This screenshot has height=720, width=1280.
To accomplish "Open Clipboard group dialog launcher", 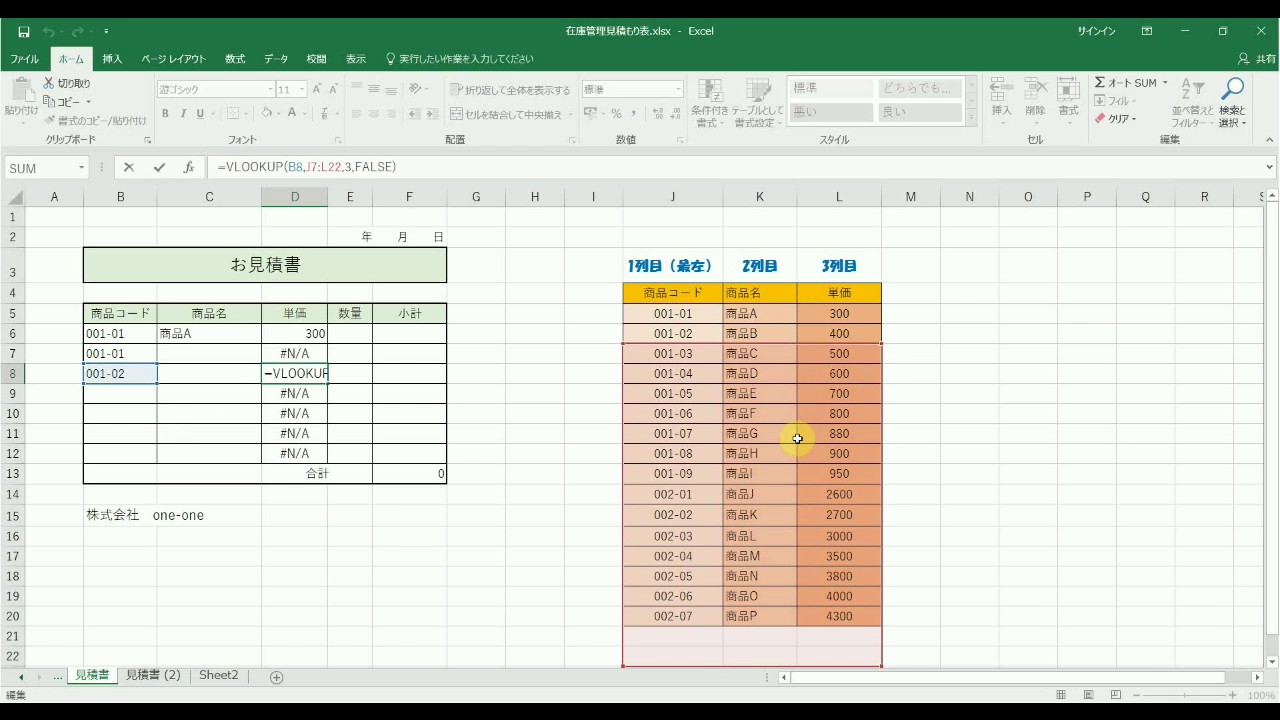I will 148,140.
